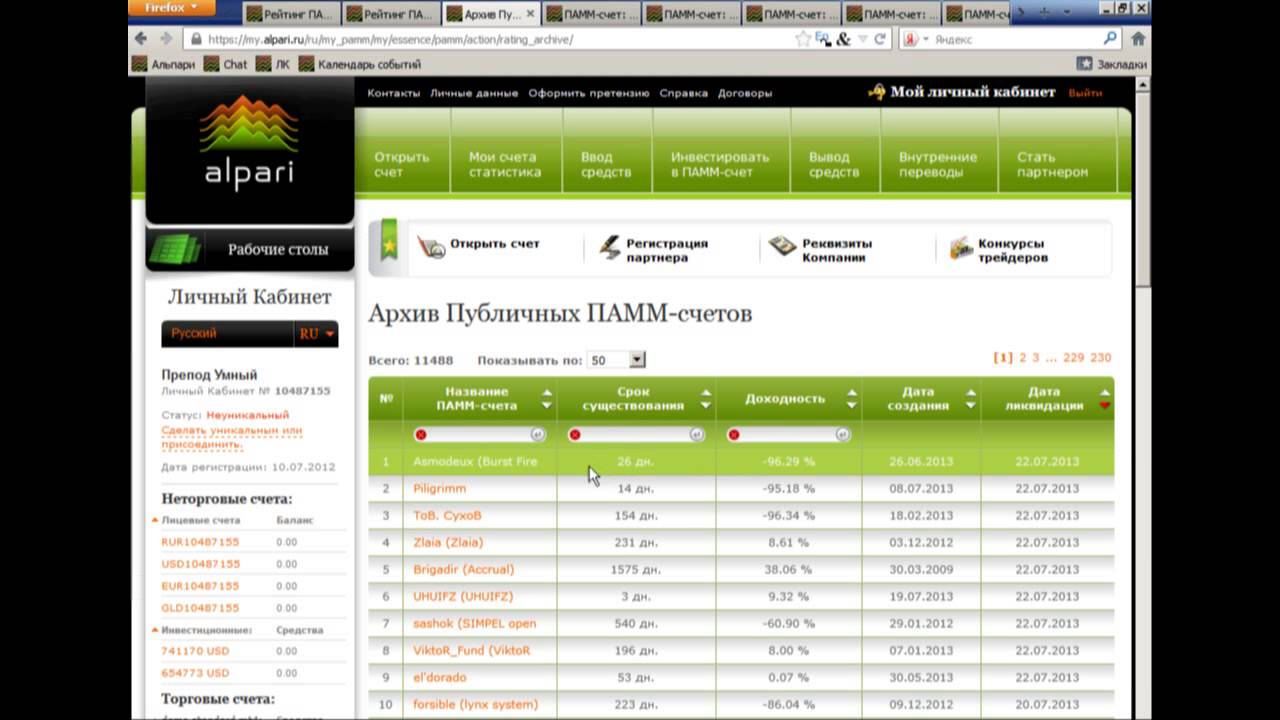Image resolution: width=1280 pixels, height=720 pixels.
Task: Click the browser forward arrow
Action: coord(166,39)
